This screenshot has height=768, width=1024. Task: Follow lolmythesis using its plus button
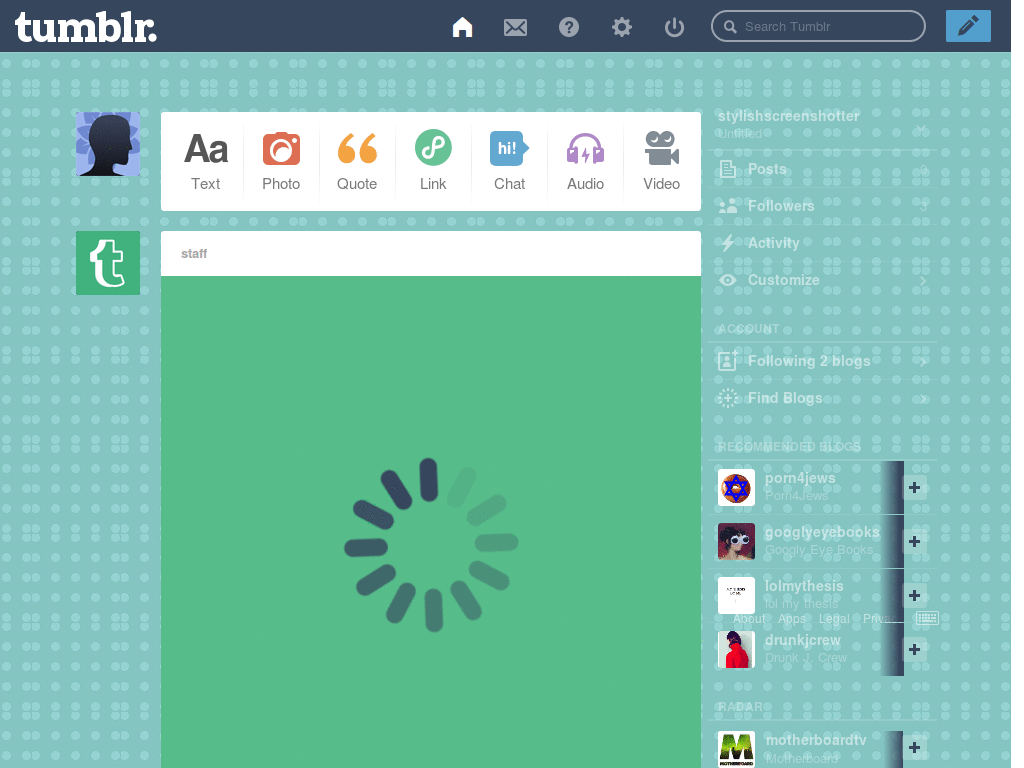pyautogui.click(x=914, y=596)
